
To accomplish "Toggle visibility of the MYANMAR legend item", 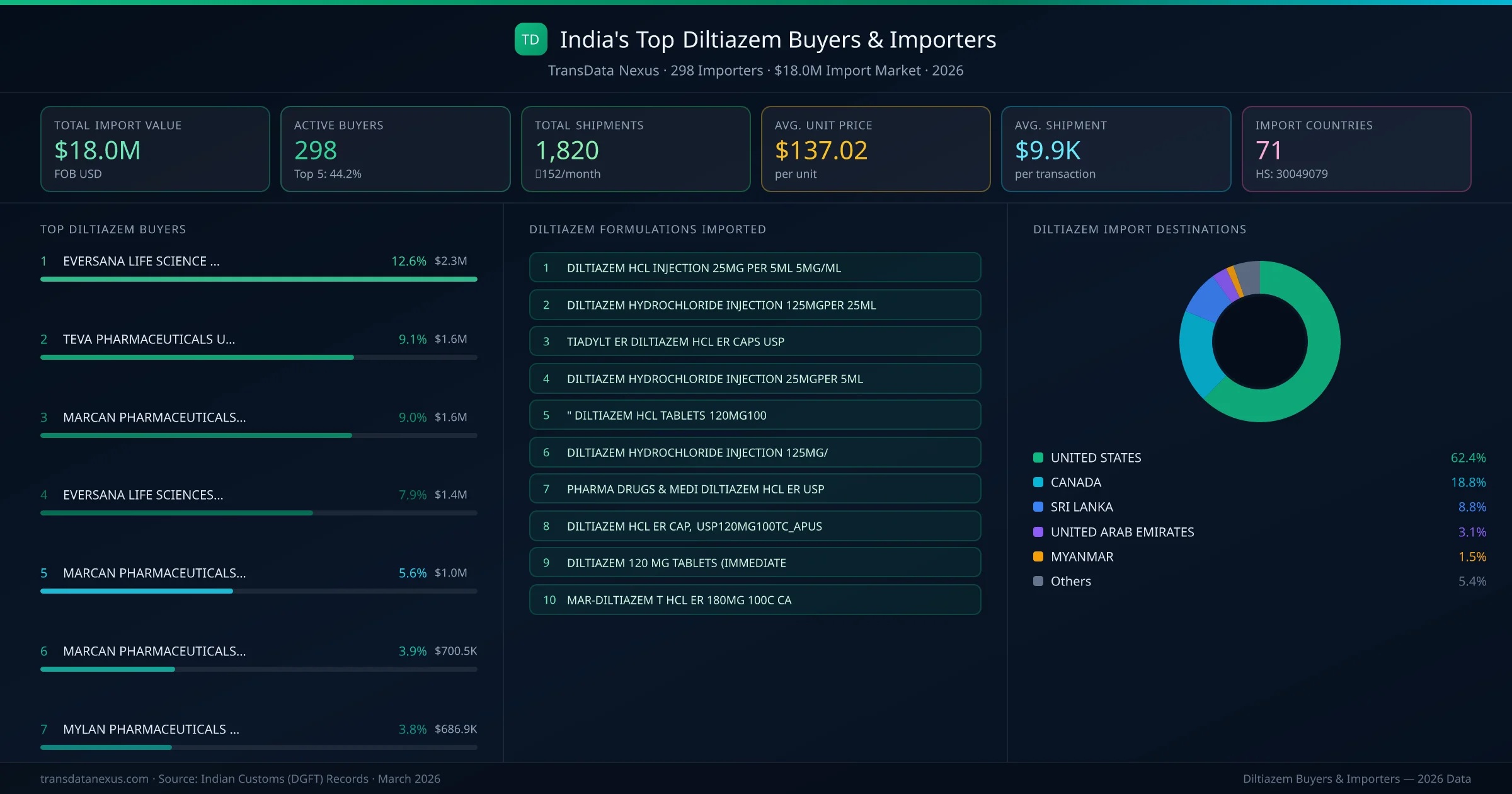I will [1081, 556].
